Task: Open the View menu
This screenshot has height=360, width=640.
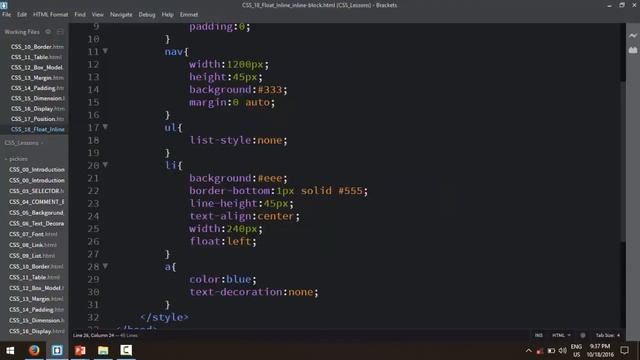Action: [98, 14]
